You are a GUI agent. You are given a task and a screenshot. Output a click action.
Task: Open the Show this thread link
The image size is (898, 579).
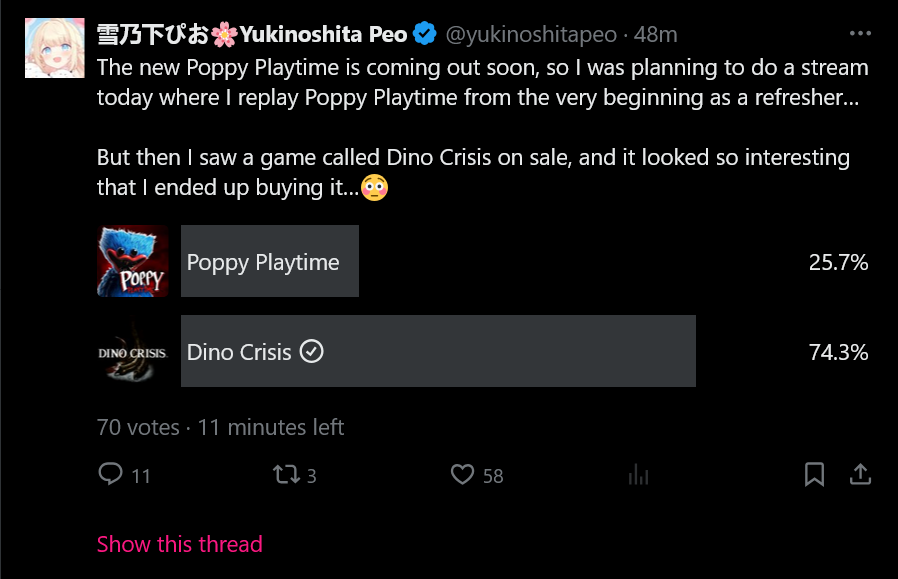point(180,544)
